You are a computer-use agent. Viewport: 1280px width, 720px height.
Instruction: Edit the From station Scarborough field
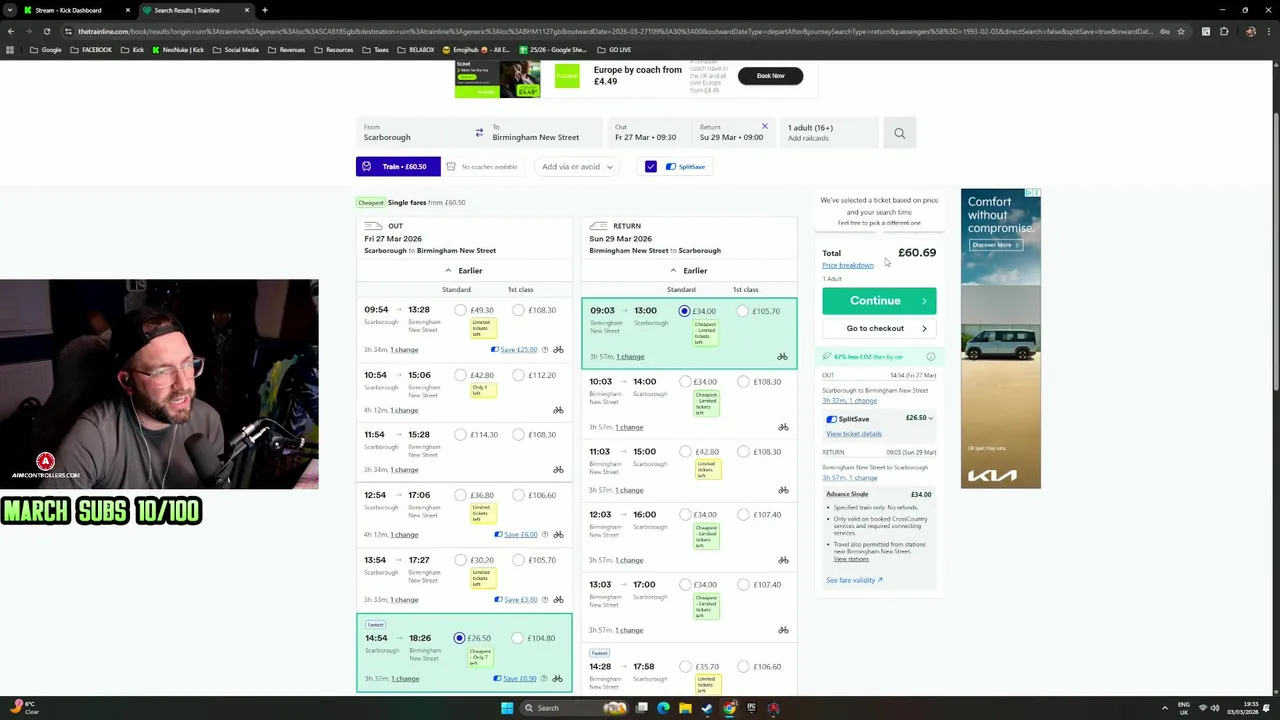tap(414, 132)
